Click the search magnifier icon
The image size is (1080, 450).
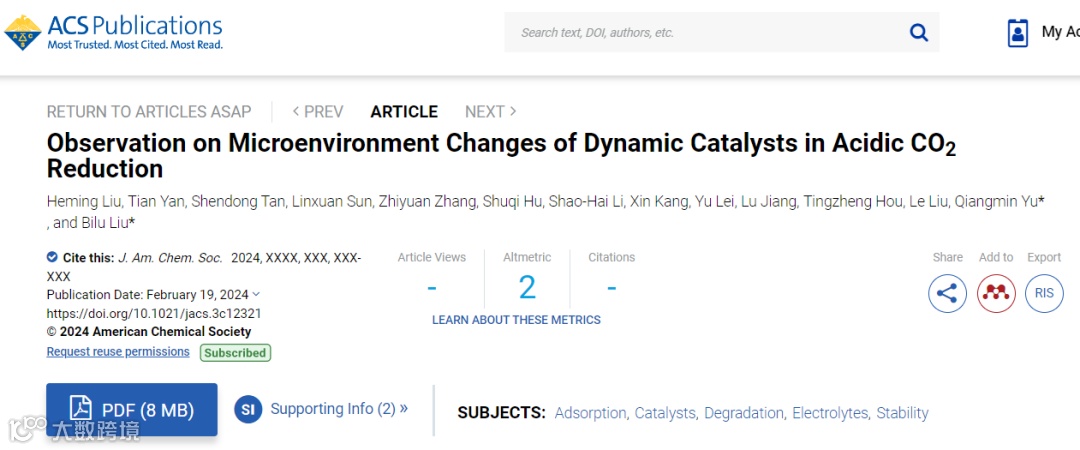click(918, 33)
